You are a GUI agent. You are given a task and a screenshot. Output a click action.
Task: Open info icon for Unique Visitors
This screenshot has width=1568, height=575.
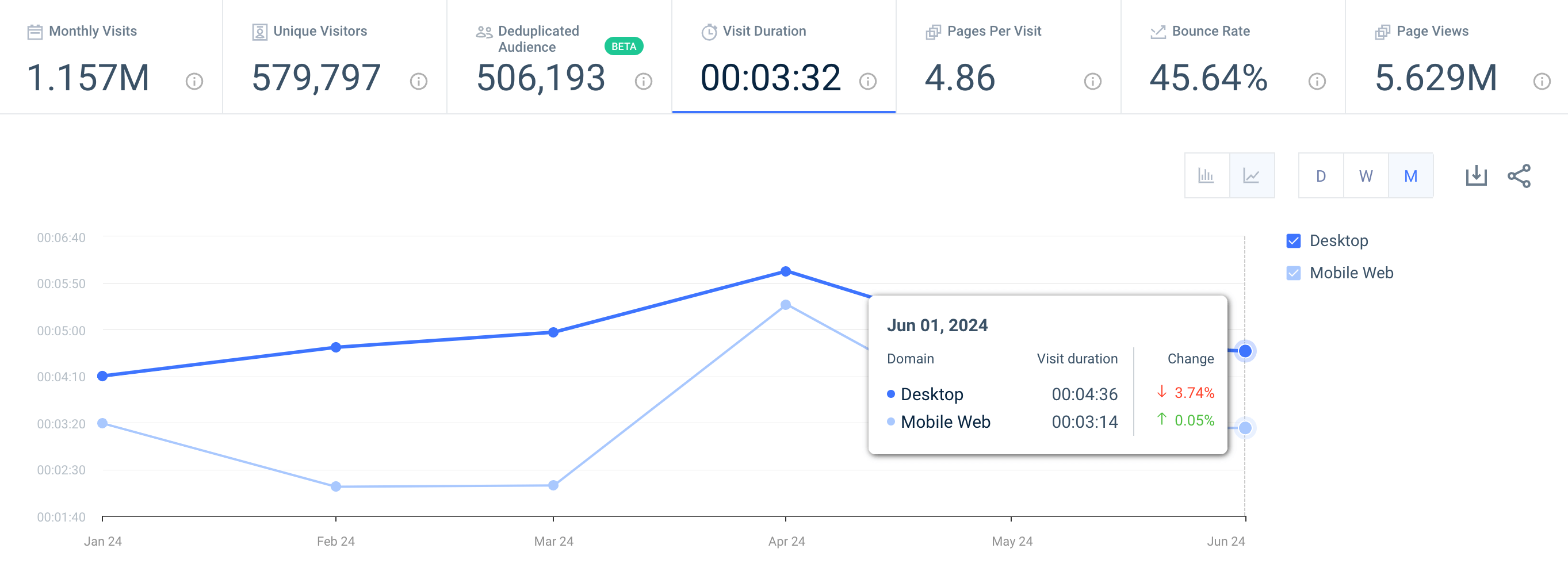click(418, 81)
